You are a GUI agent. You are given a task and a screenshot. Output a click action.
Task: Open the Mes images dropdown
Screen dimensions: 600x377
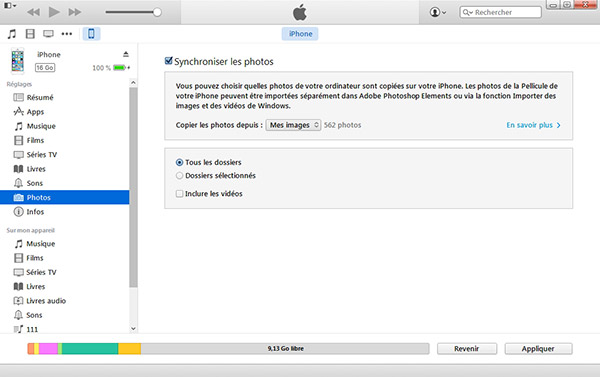[x=293, y=125]
